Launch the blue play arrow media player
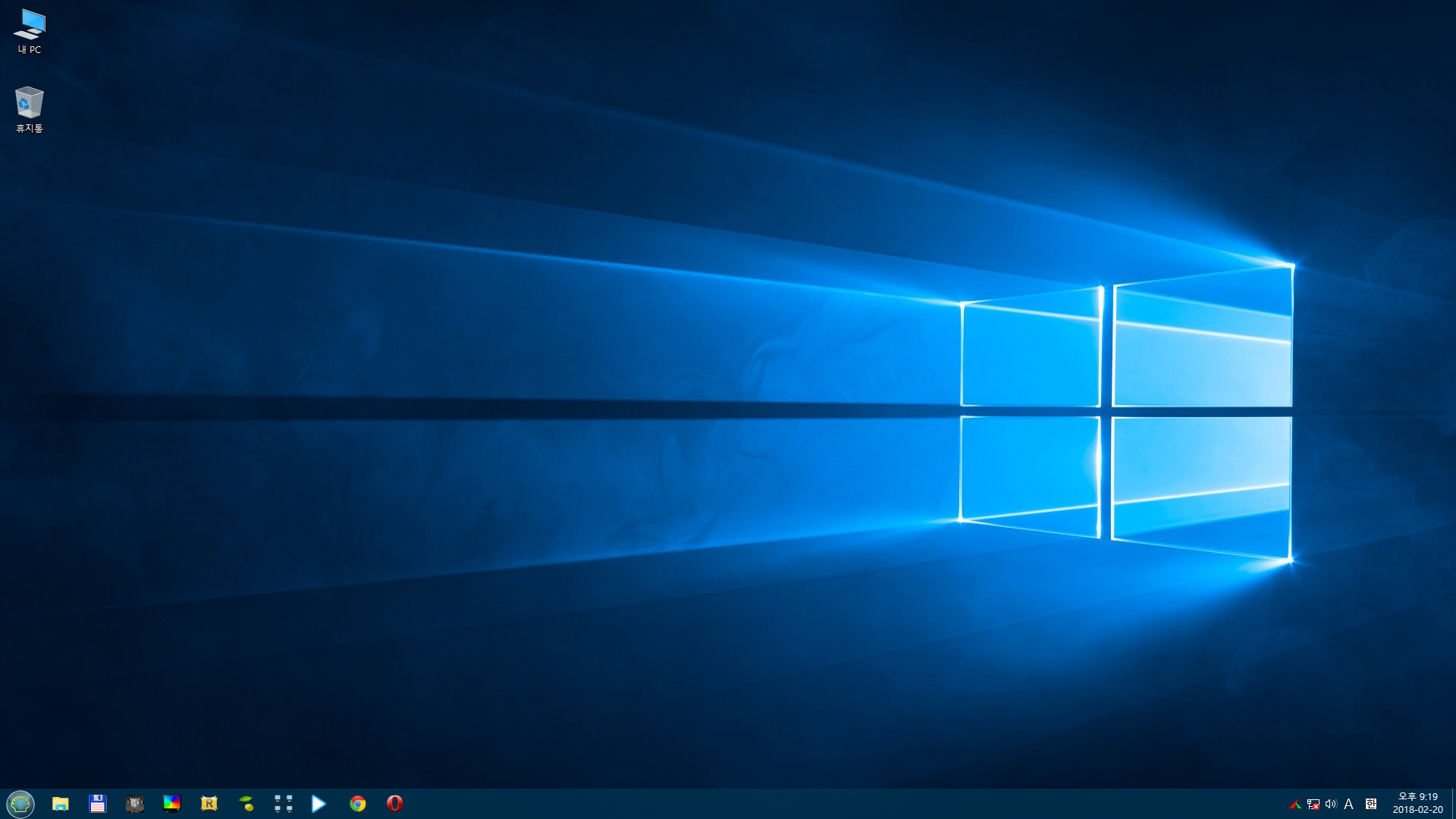The height and width of the screenshot is (819, 1456). 319,804
